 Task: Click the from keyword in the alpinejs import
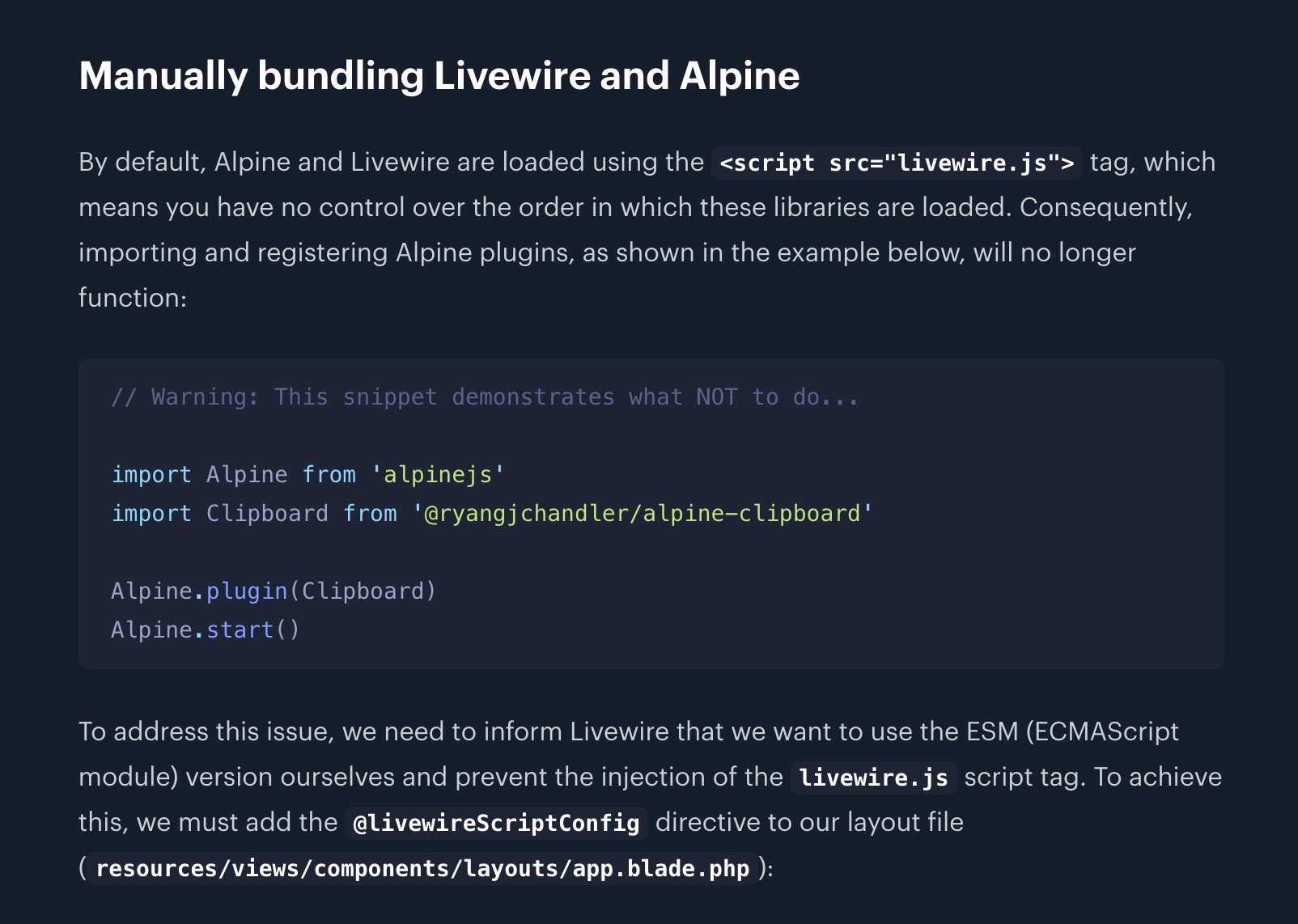(x=329, y=474)
